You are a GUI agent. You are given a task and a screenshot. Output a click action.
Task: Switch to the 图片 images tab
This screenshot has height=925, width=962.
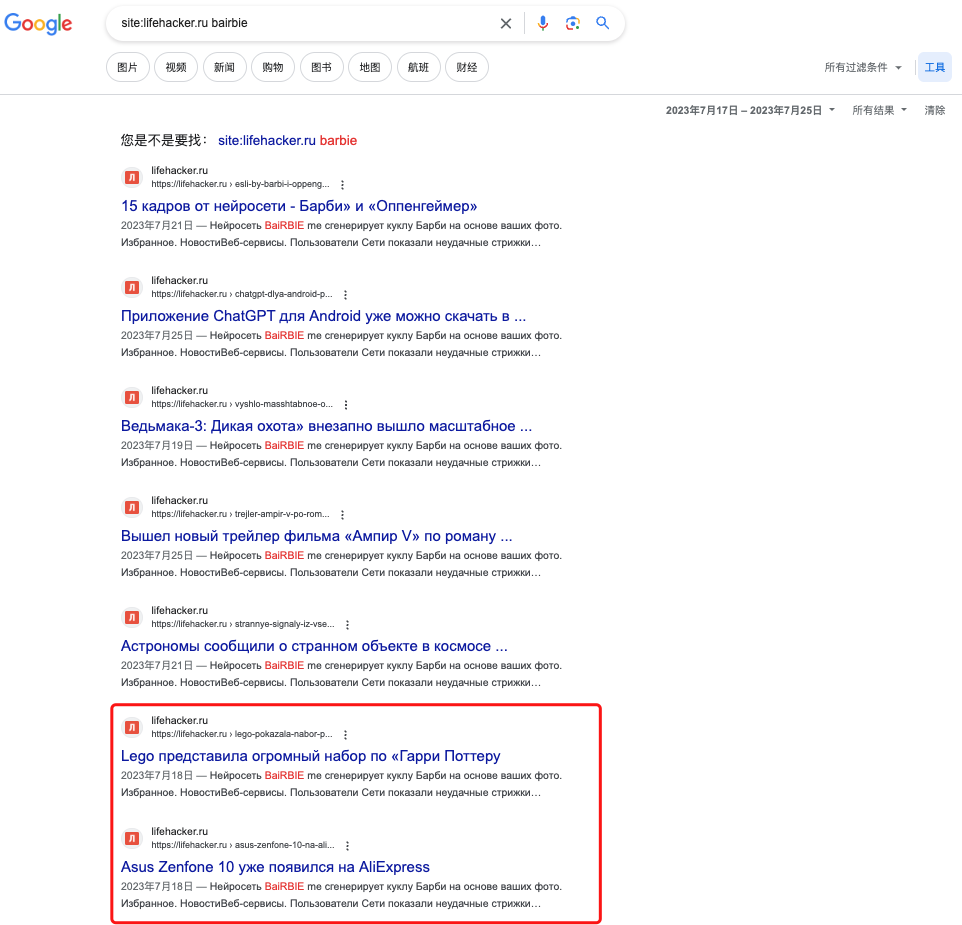(127, 67)
